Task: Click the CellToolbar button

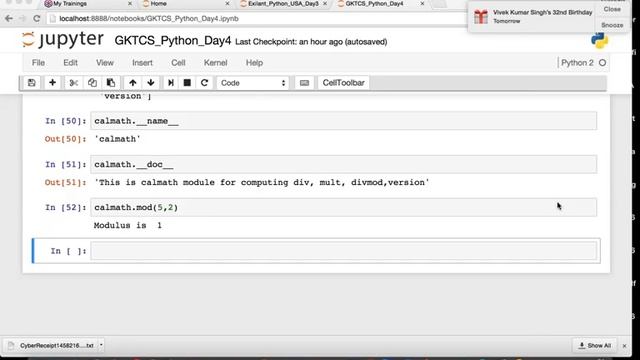Action: click(343, 83)
